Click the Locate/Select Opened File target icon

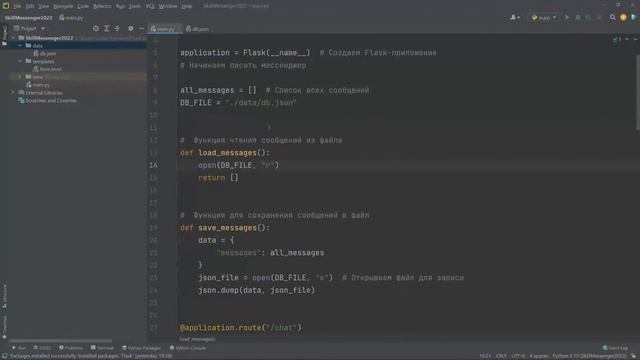(x=96, y=29)
